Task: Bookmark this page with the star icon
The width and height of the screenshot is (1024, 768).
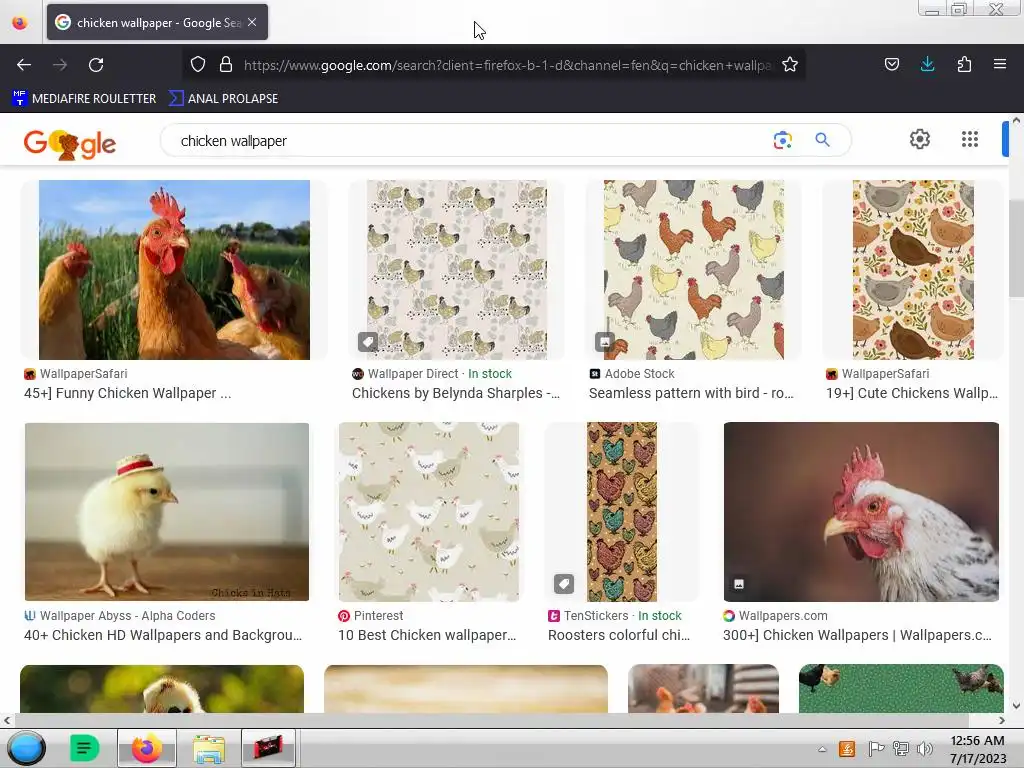Action: click(x=790, y=64)
